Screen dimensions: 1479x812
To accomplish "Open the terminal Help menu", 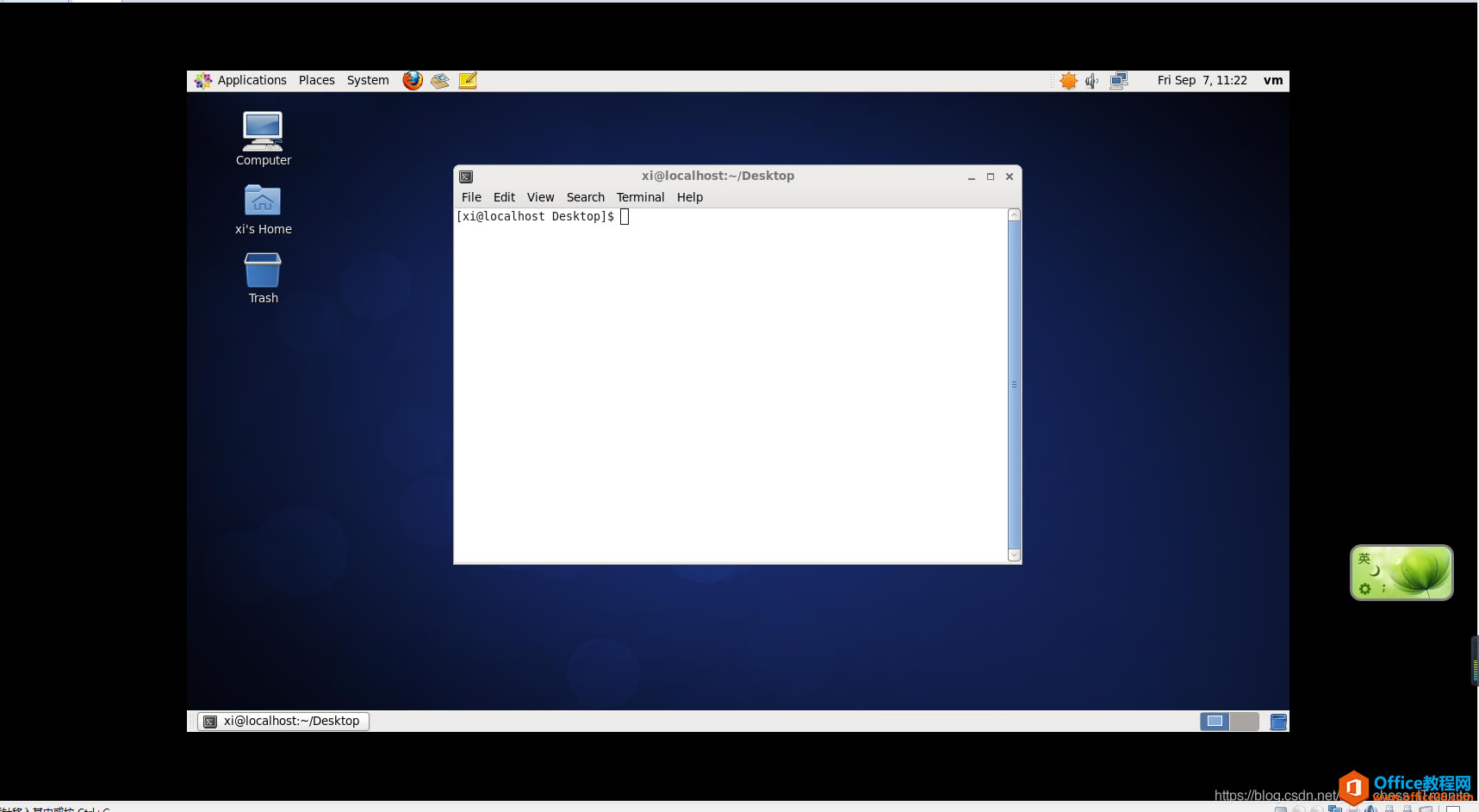I will click(690, 197).
